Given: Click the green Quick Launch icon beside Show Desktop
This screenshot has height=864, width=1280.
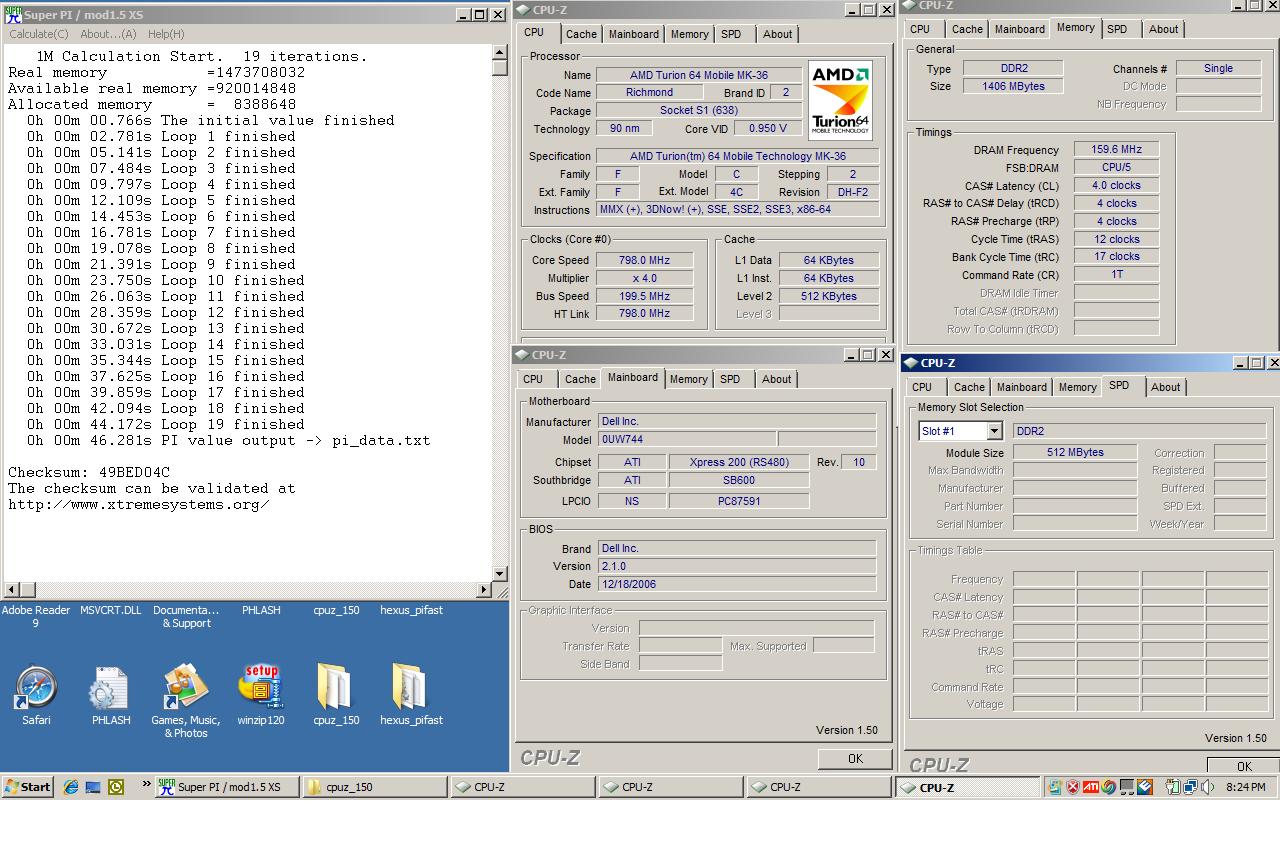Looking at the screenshot, I should 116,787.
